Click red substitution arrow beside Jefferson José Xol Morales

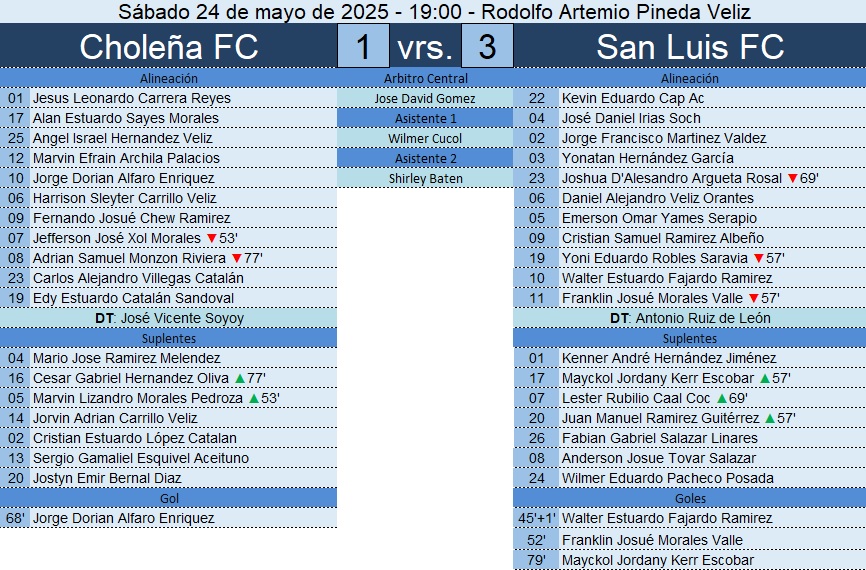tap(211, 238)
